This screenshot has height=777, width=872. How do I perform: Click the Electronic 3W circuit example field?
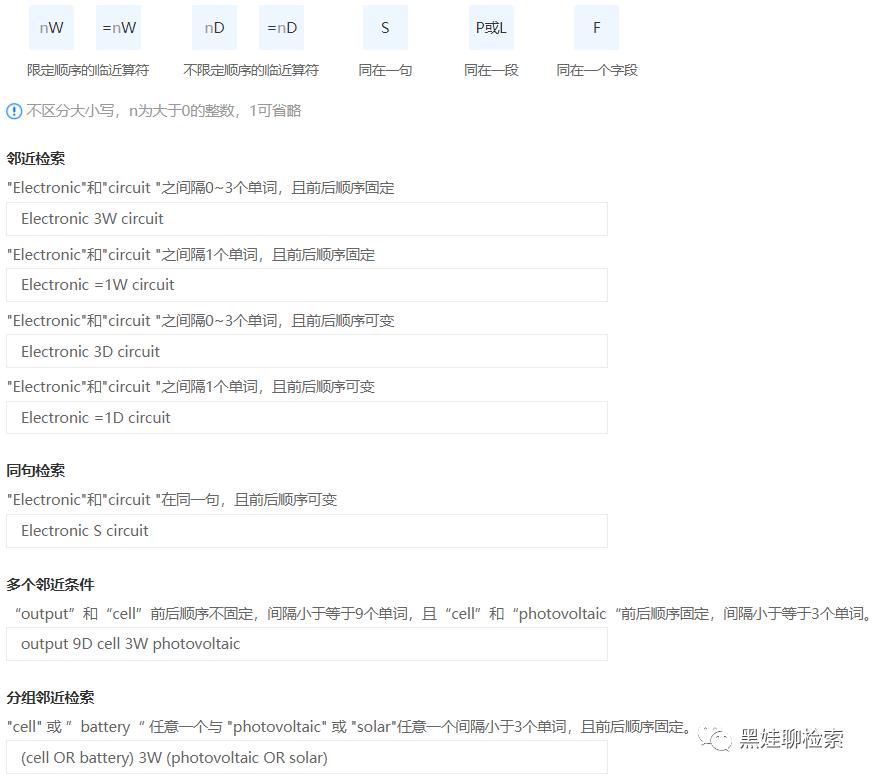pos(307,218)
